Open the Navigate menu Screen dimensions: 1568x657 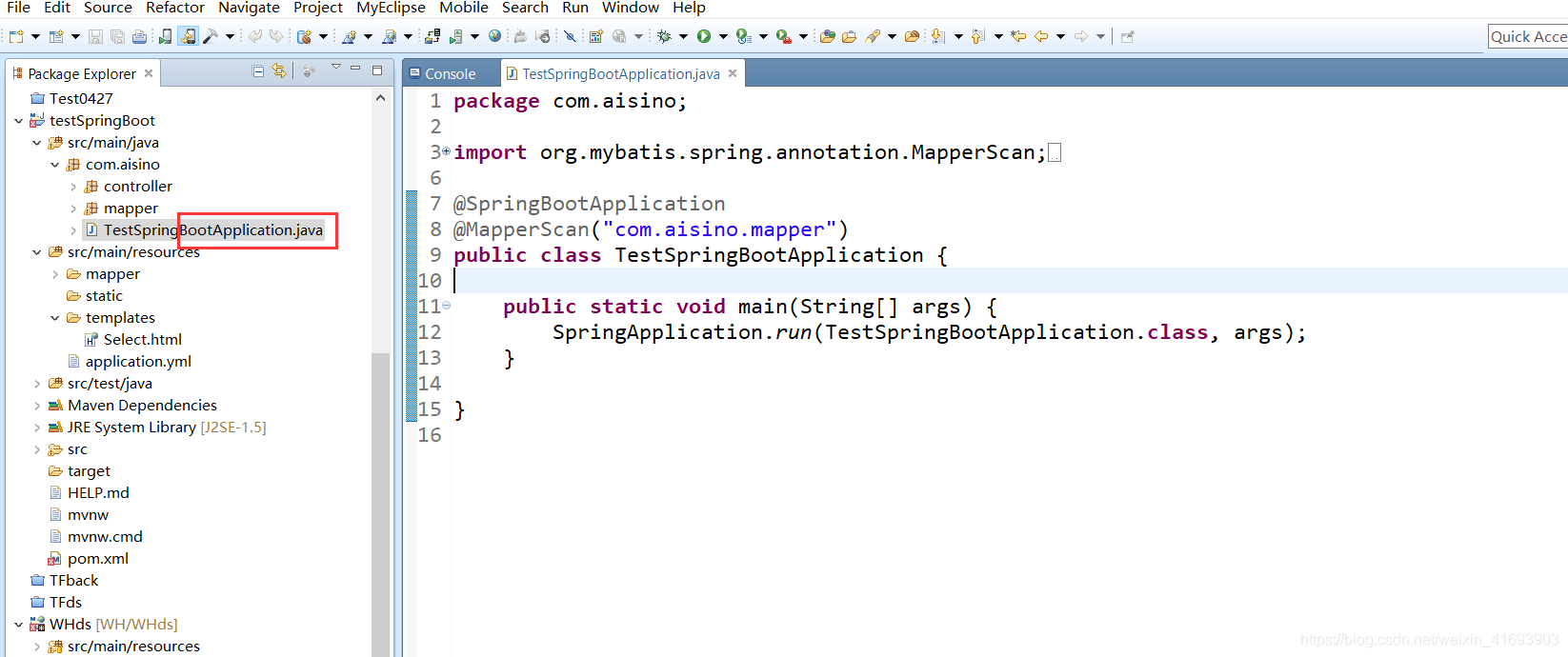coord(249,8)
